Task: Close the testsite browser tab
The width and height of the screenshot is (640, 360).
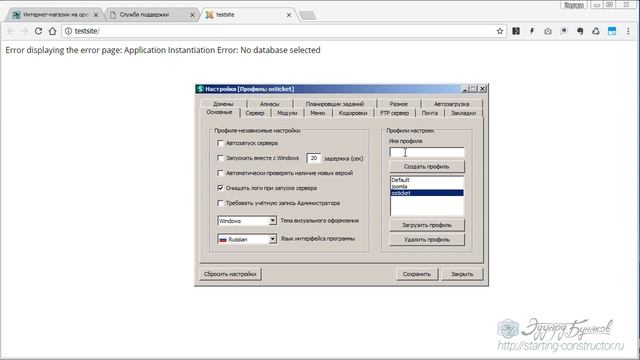Action: (289, 15)
